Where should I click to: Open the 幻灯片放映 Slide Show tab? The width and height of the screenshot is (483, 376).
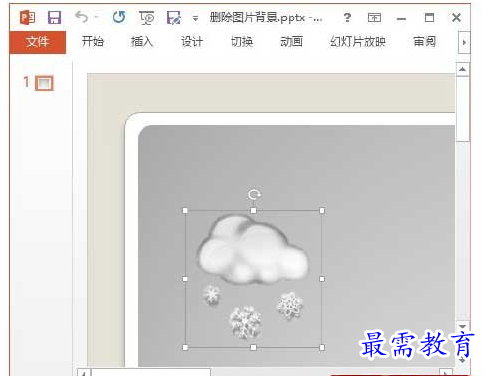pos(358,42)
